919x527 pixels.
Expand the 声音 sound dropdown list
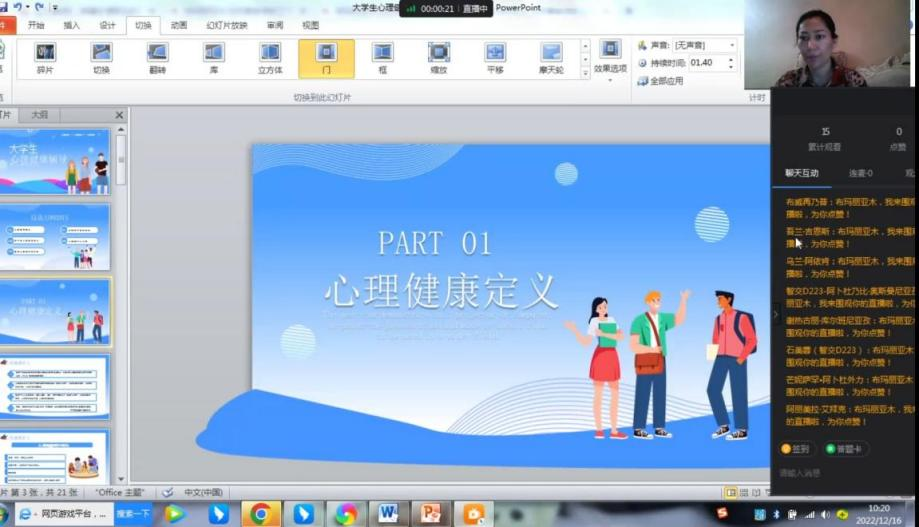pyautogui.click(x=731, y=45)
